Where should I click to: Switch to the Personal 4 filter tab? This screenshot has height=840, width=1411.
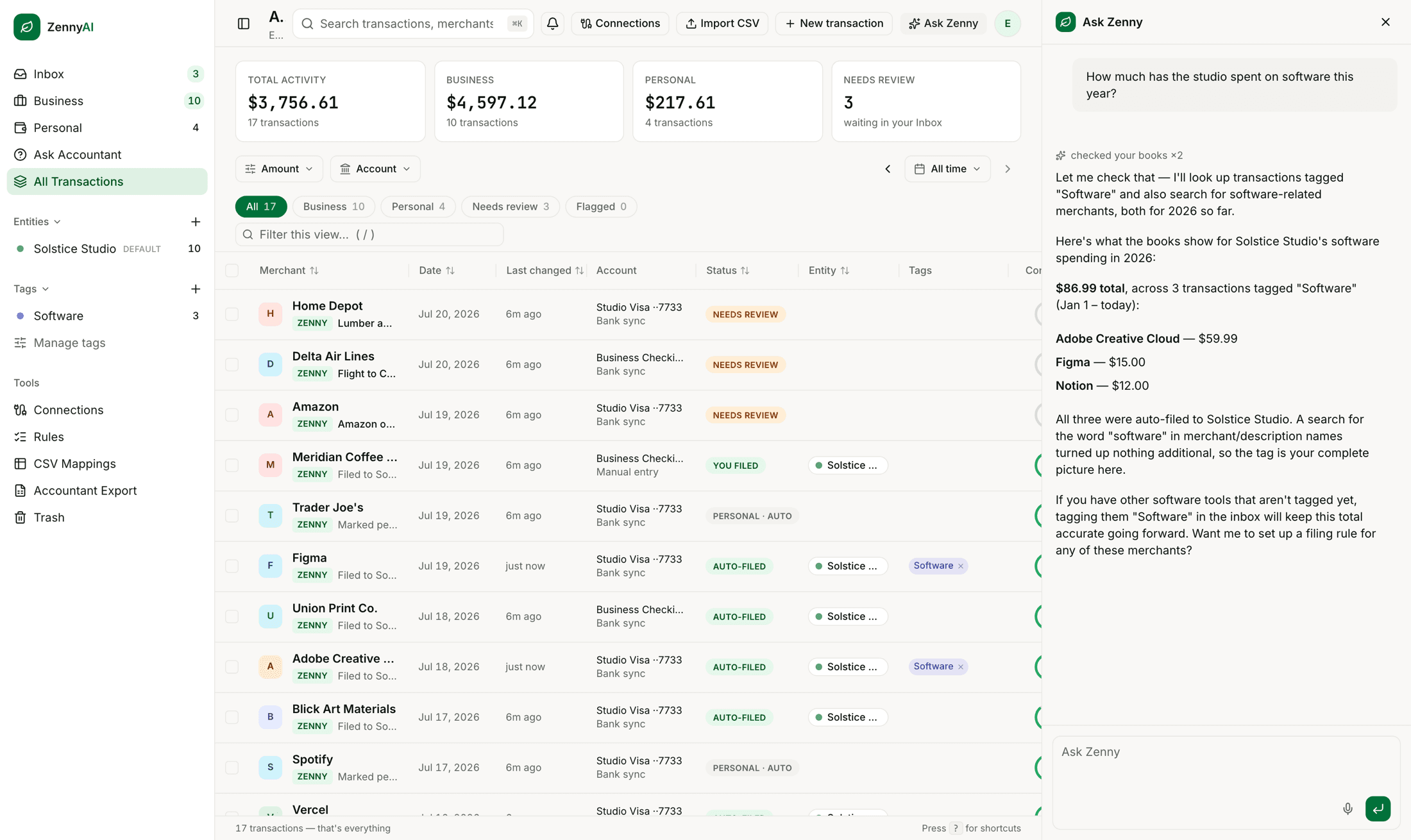click(x=418, y=206)
